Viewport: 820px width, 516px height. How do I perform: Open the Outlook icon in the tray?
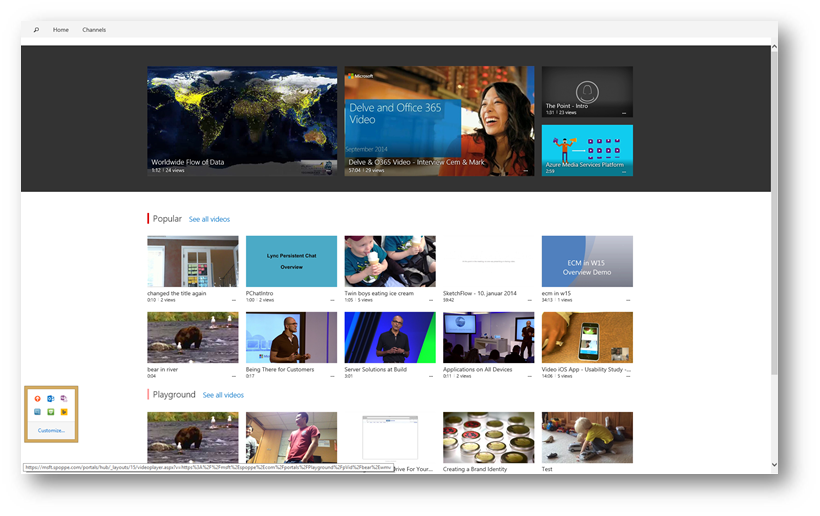(51, 399)
